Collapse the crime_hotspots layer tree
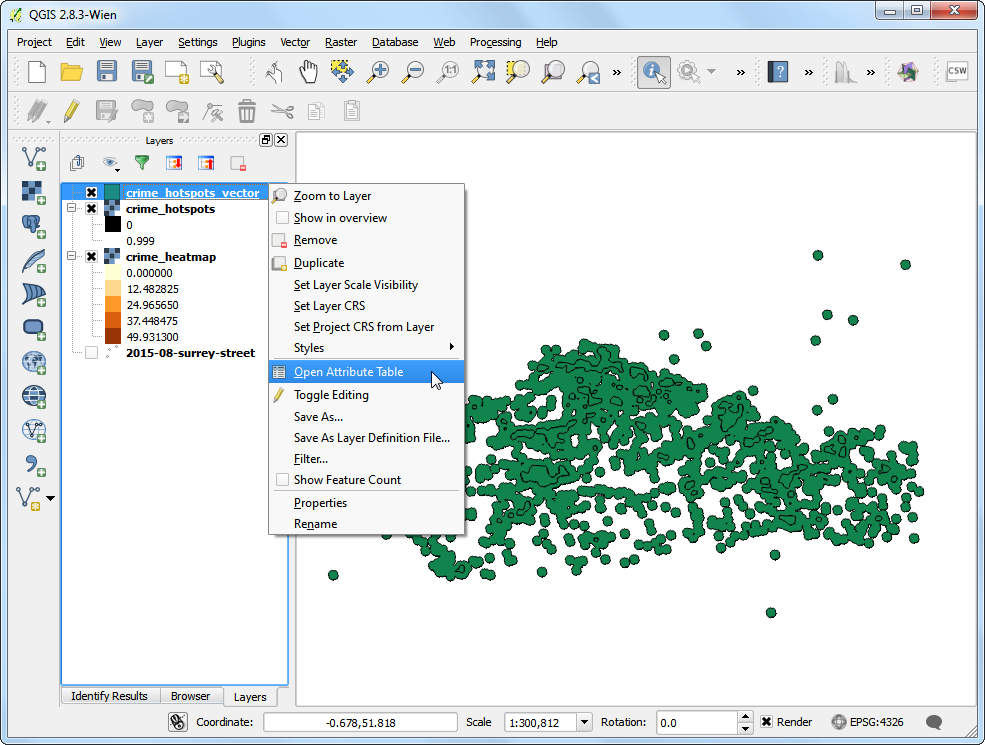Viewport: 985px width, 745px height. tap(72, 208)
